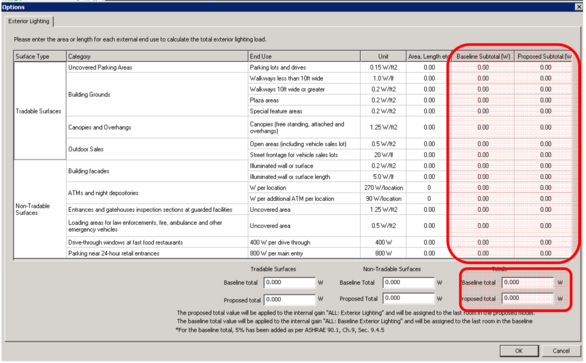Select the Building Grounds category cell
This screenshot has height=363, width=586.
coord(157,95)
